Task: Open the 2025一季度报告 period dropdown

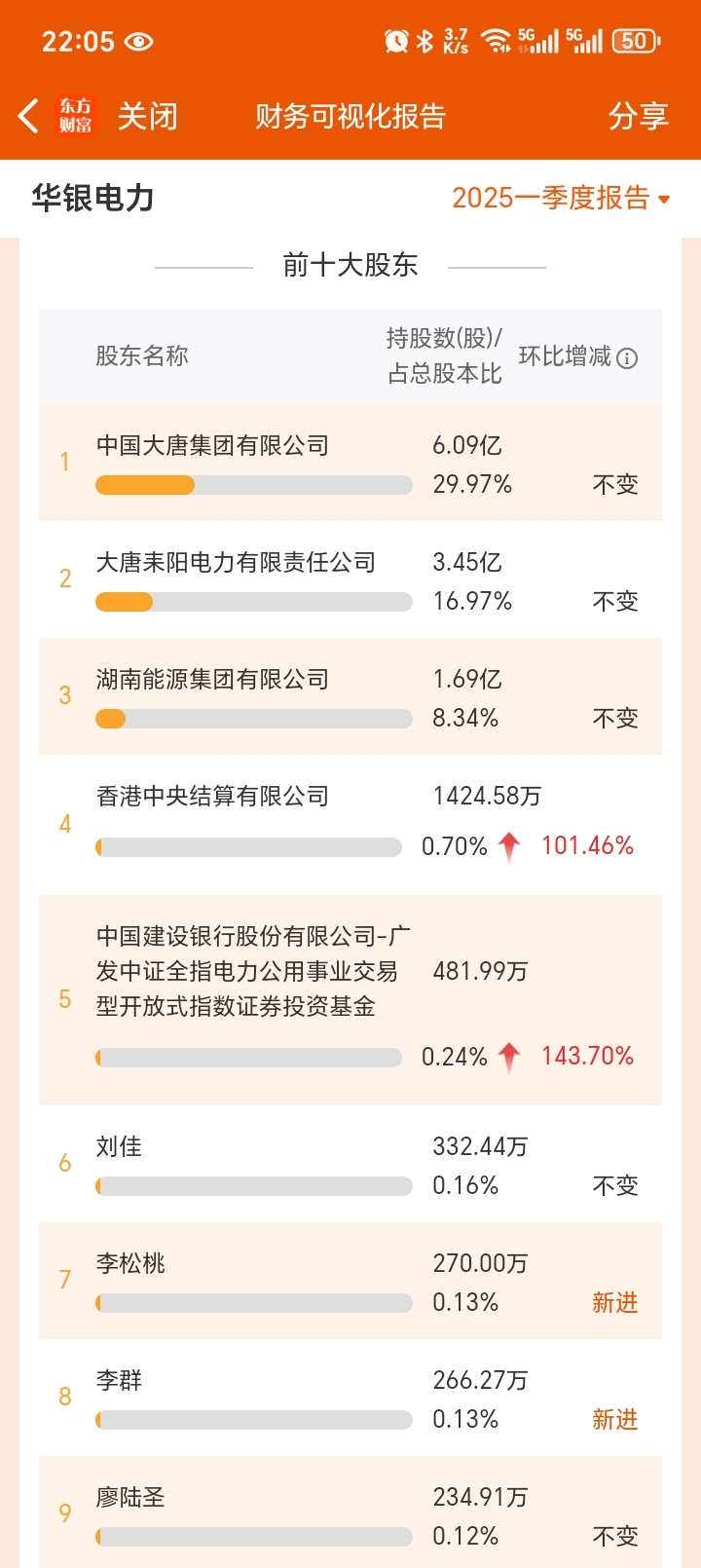Action: point(561,198)
